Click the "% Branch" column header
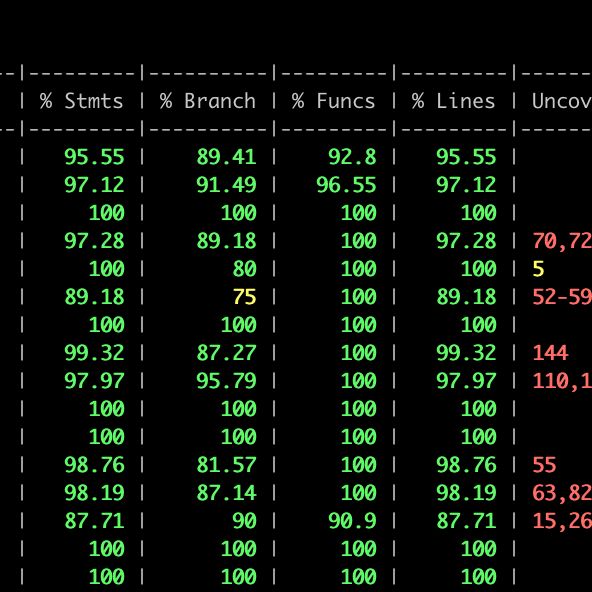 208,101
